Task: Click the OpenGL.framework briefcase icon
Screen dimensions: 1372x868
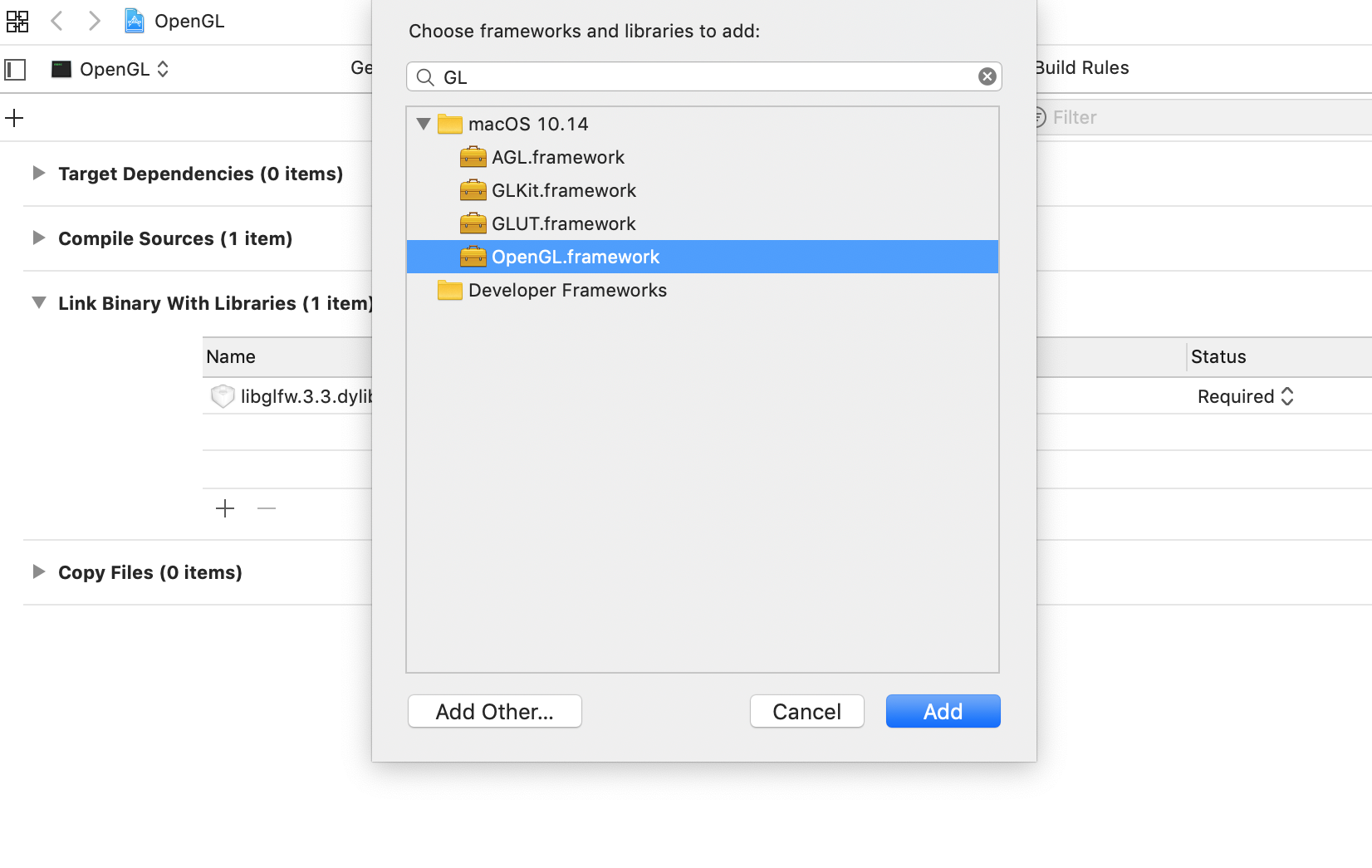Action: [x=473, y=257]
